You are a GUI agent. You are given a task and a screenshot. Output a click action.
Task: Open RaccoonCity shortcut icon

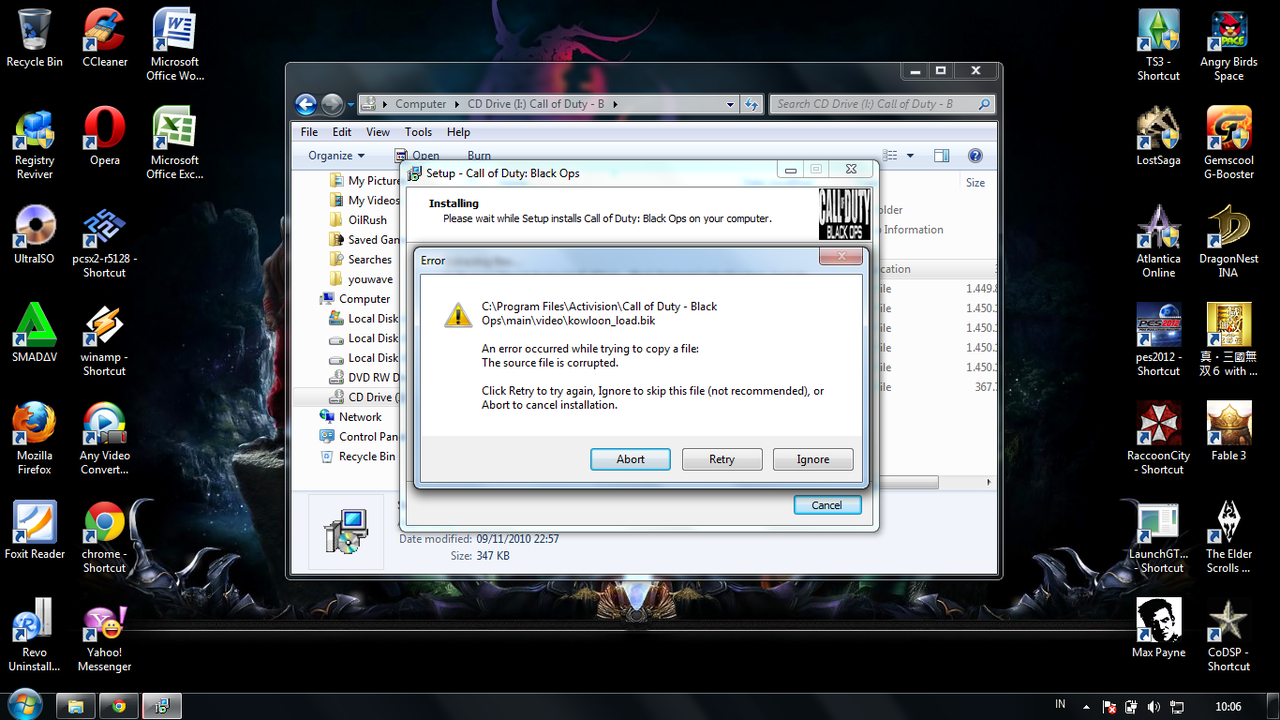[1158, 438]
